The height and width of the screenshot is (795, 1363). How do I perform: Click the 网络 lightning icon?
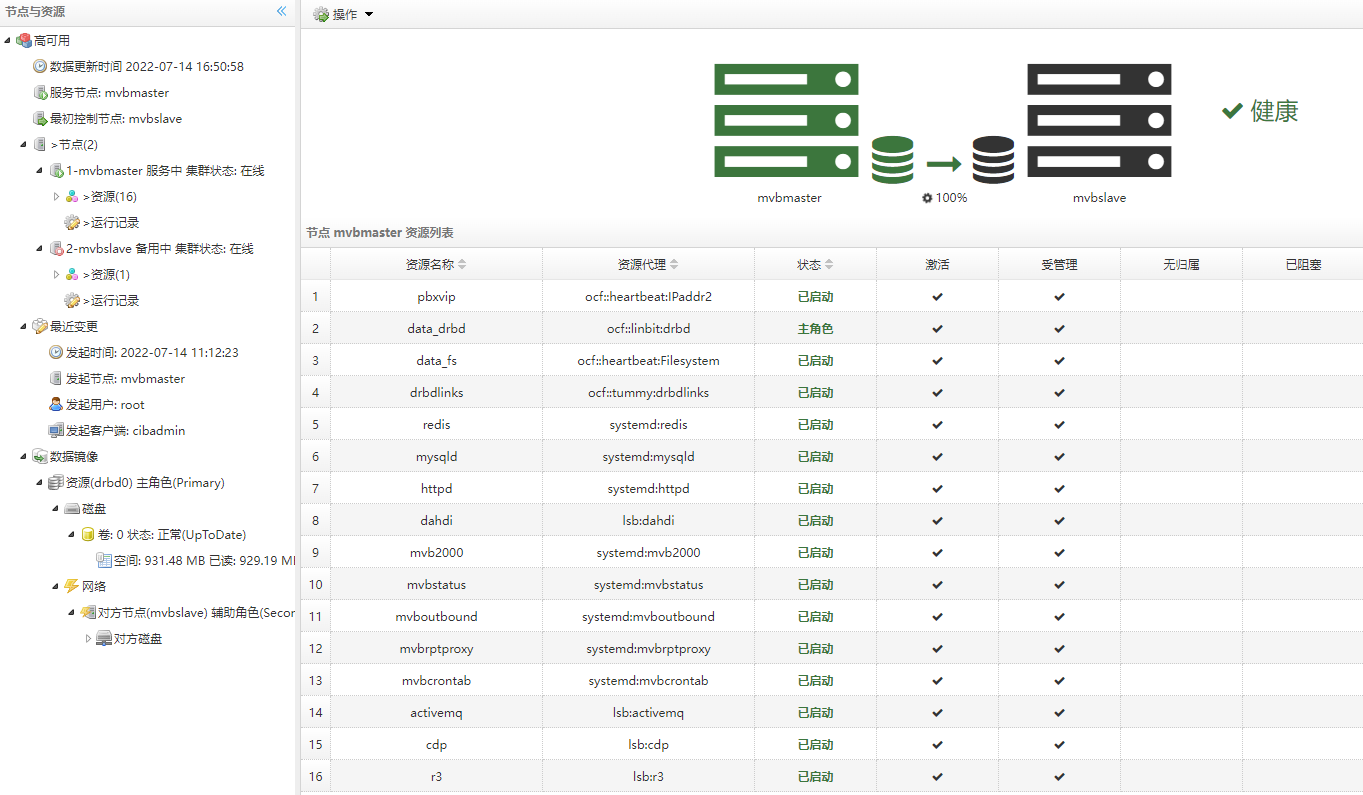(72, 587)
